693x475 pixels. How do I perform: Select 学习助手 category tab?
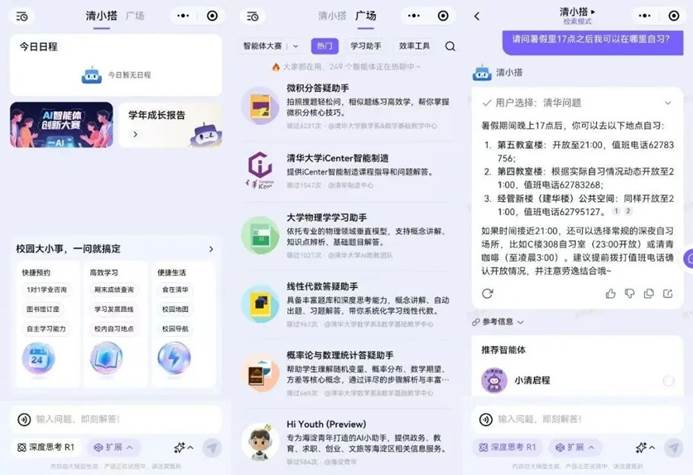pyautogui.click(x=366, y=46)
